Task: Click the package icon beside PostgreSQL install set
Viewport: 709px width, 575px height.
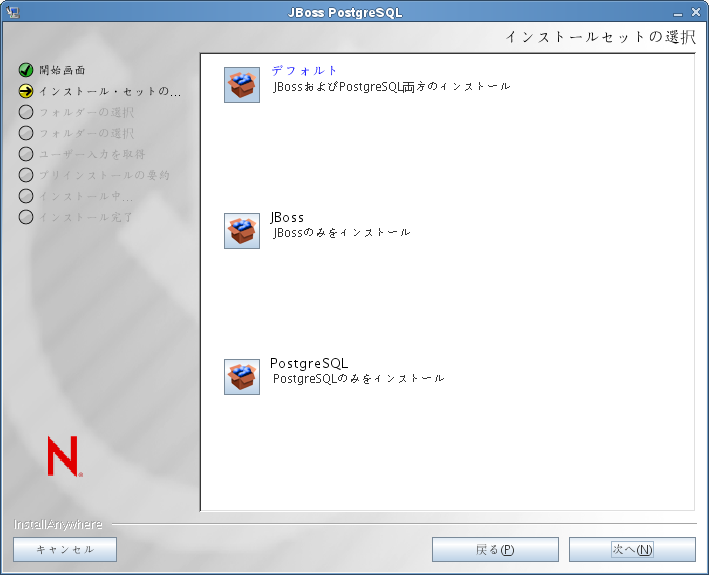Action: [242, 377]
